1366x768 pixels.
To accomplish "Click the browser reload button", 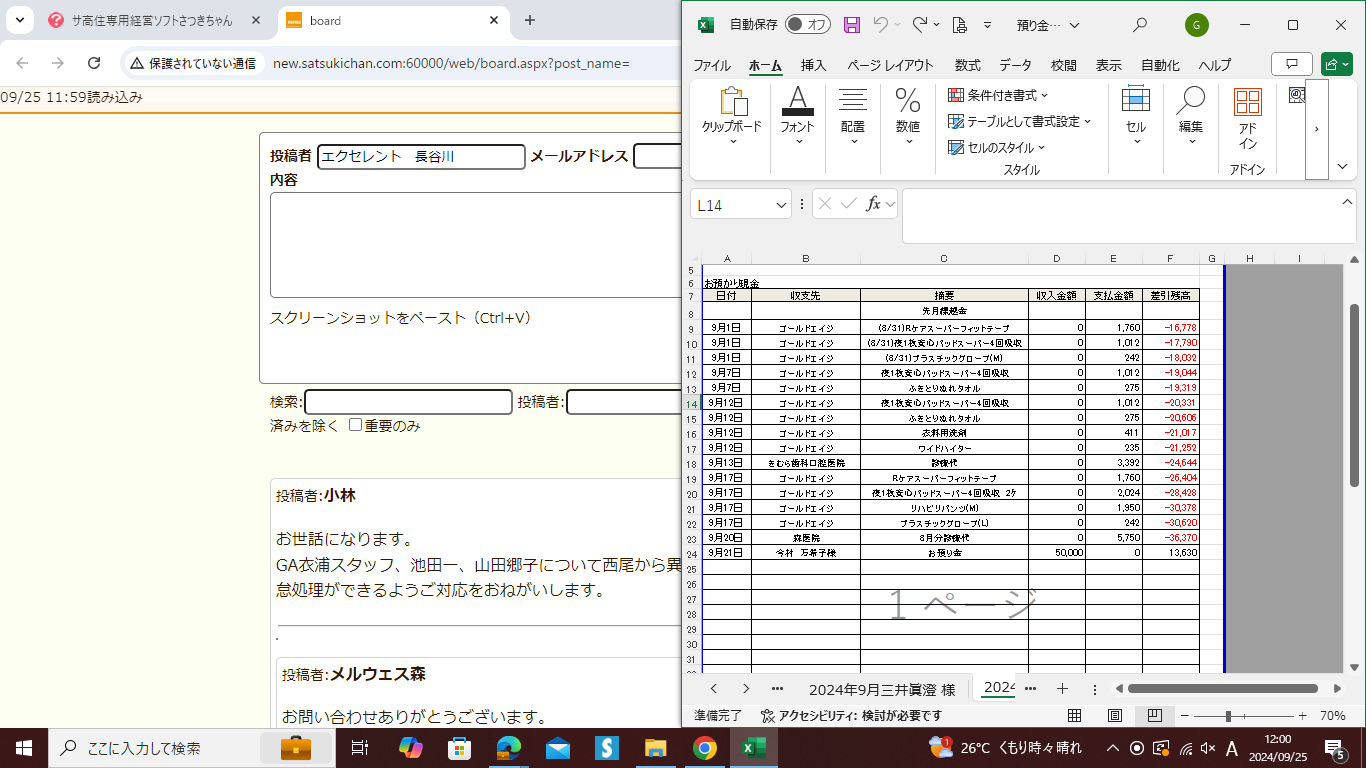I will (x=94, y=63).
